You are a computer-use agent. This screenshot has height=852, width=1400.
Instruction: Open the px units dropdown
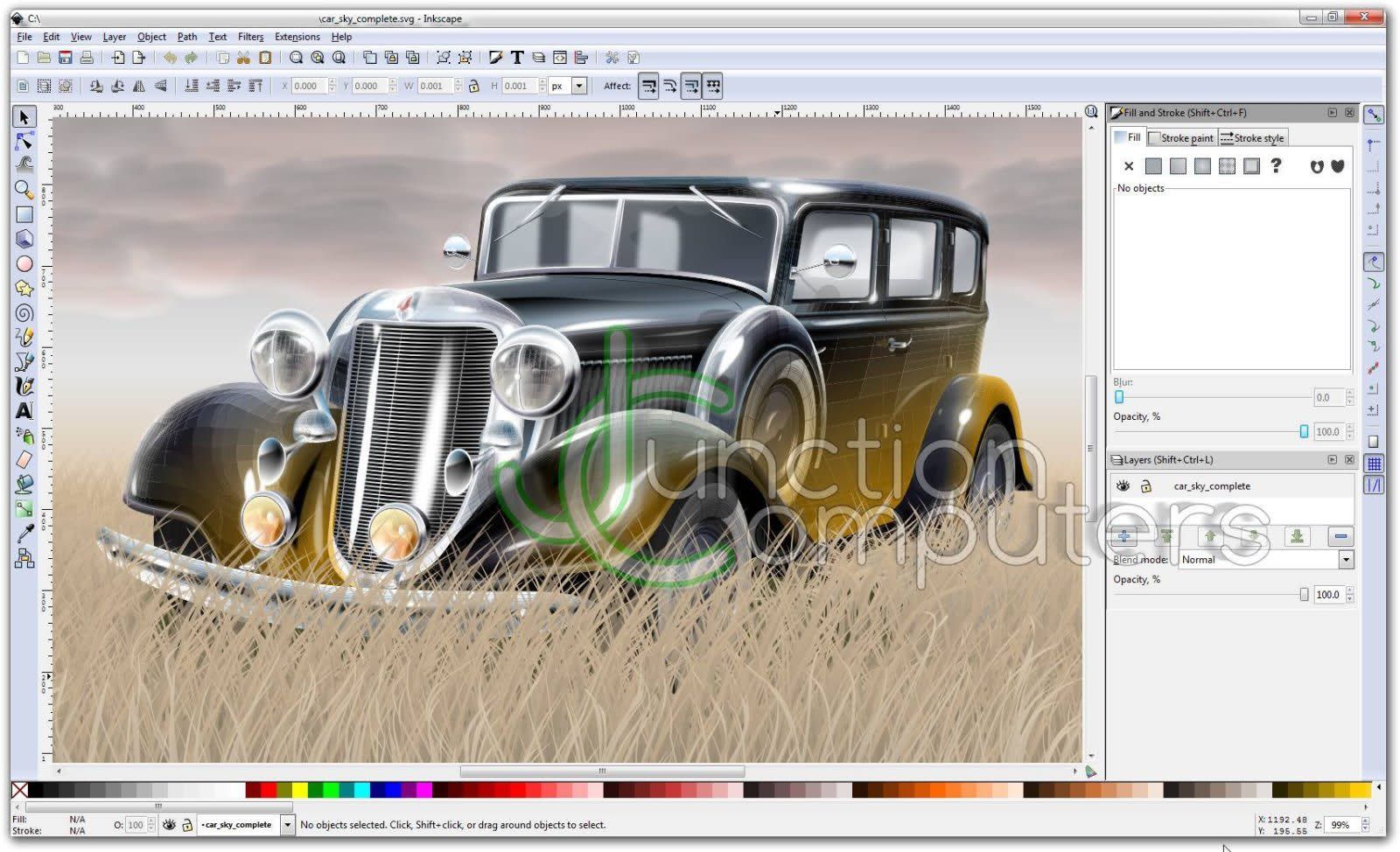(578, 86)
